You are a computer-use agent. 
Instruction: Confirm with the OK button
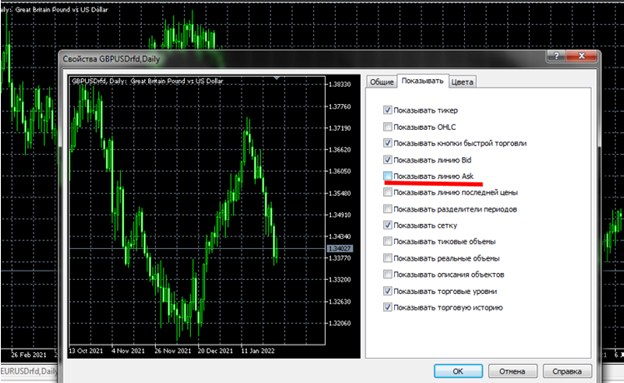pyautogui.click(x=458, y=371)
